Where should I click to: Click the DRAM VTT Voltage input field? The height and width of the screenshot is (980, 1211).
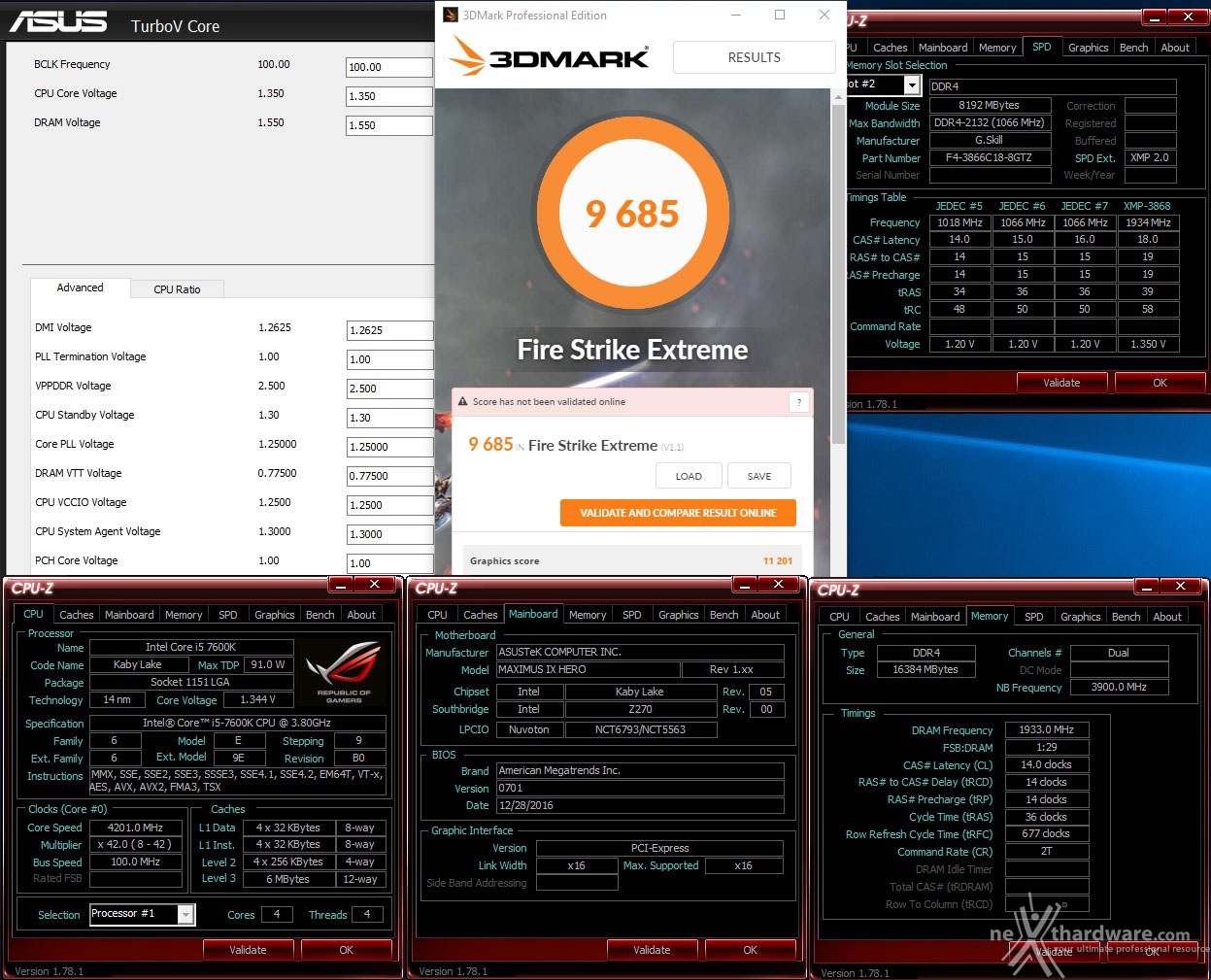tap(389, 476)
